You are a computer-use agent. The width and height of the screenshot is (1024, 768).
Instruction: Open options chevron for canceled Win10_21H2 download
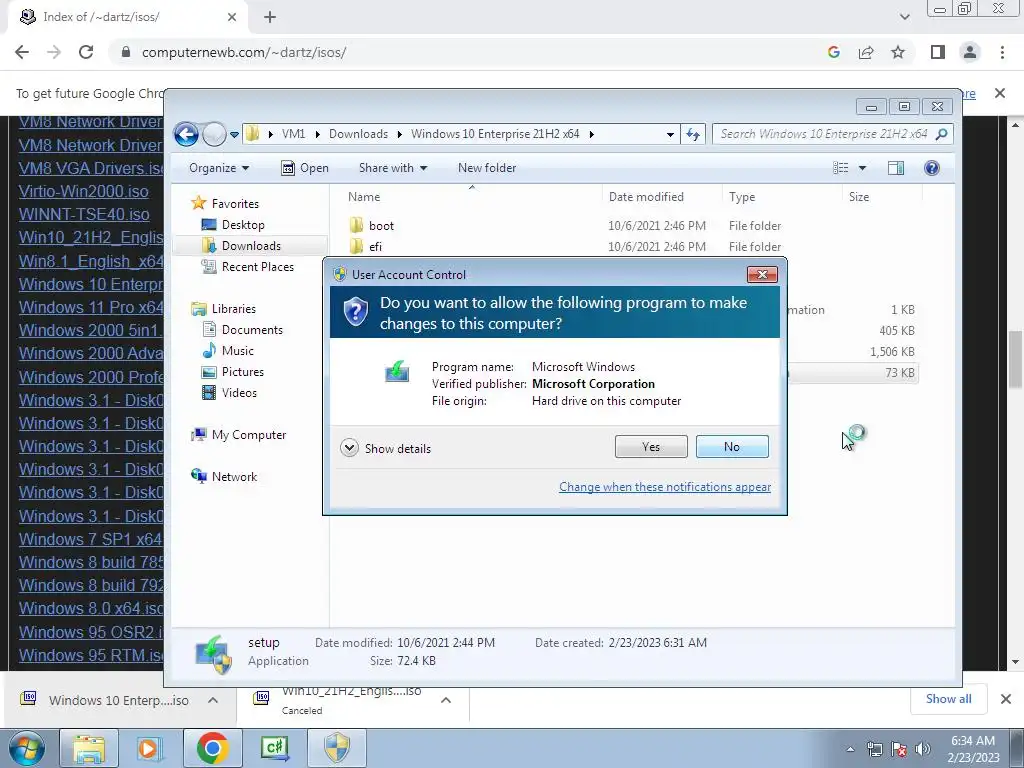pyautogui.click(x=446, y=700)
